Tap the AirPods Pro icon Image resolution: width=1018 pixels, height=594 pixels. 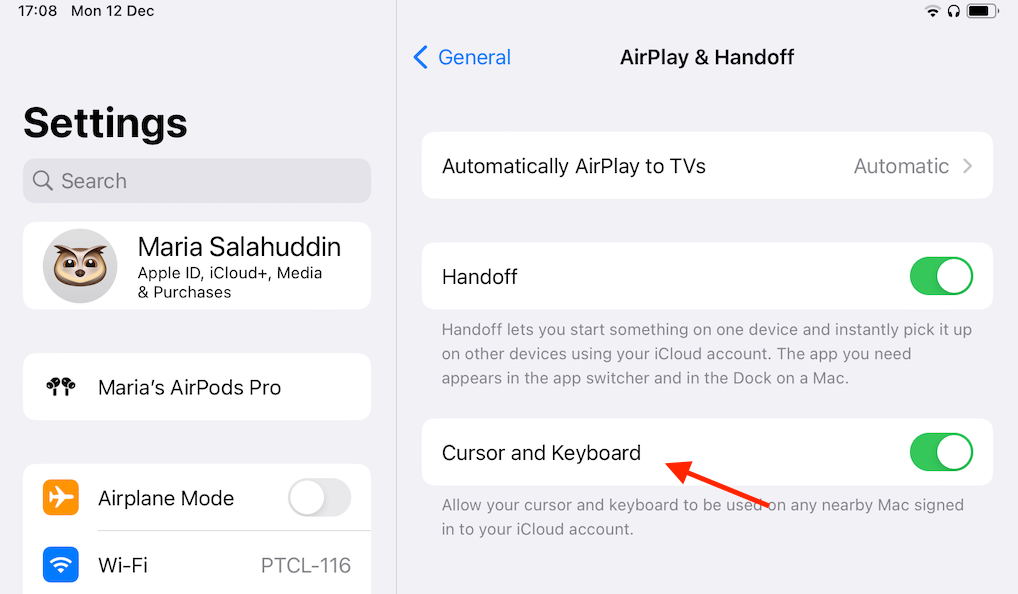tap(61, 387)
